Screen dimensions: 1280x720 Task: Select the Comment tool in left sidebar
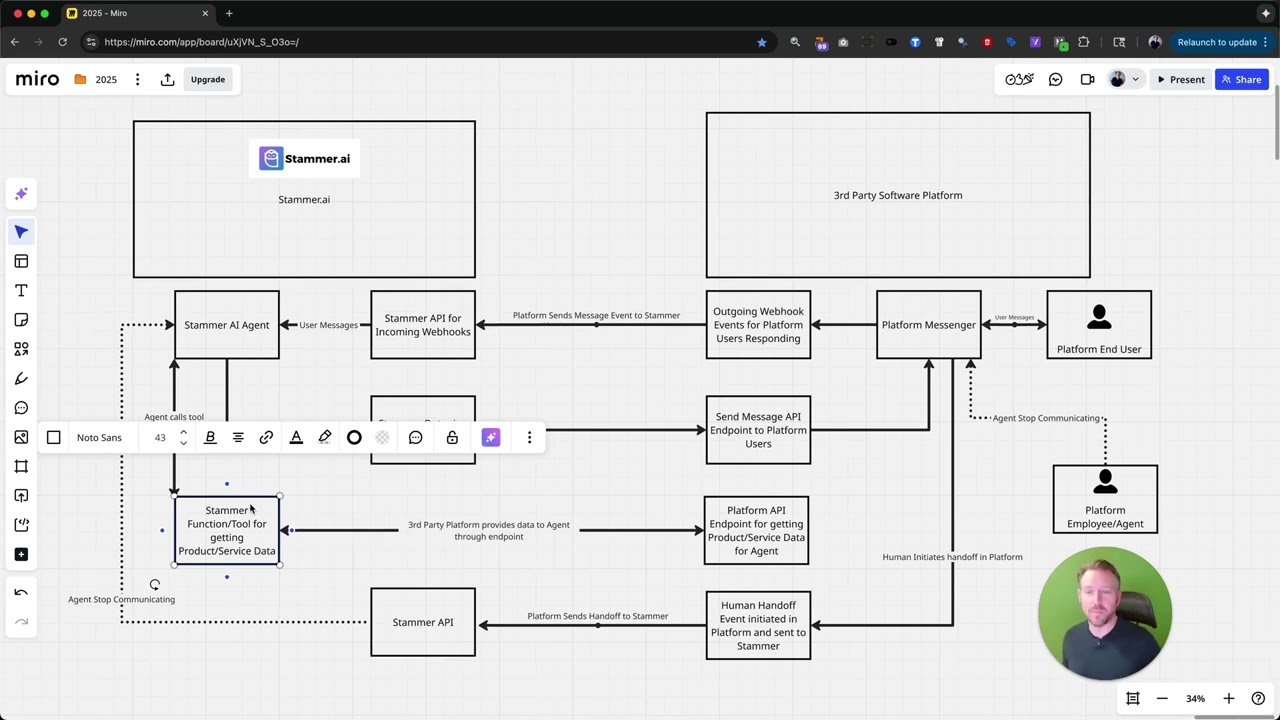coord(21,408)
